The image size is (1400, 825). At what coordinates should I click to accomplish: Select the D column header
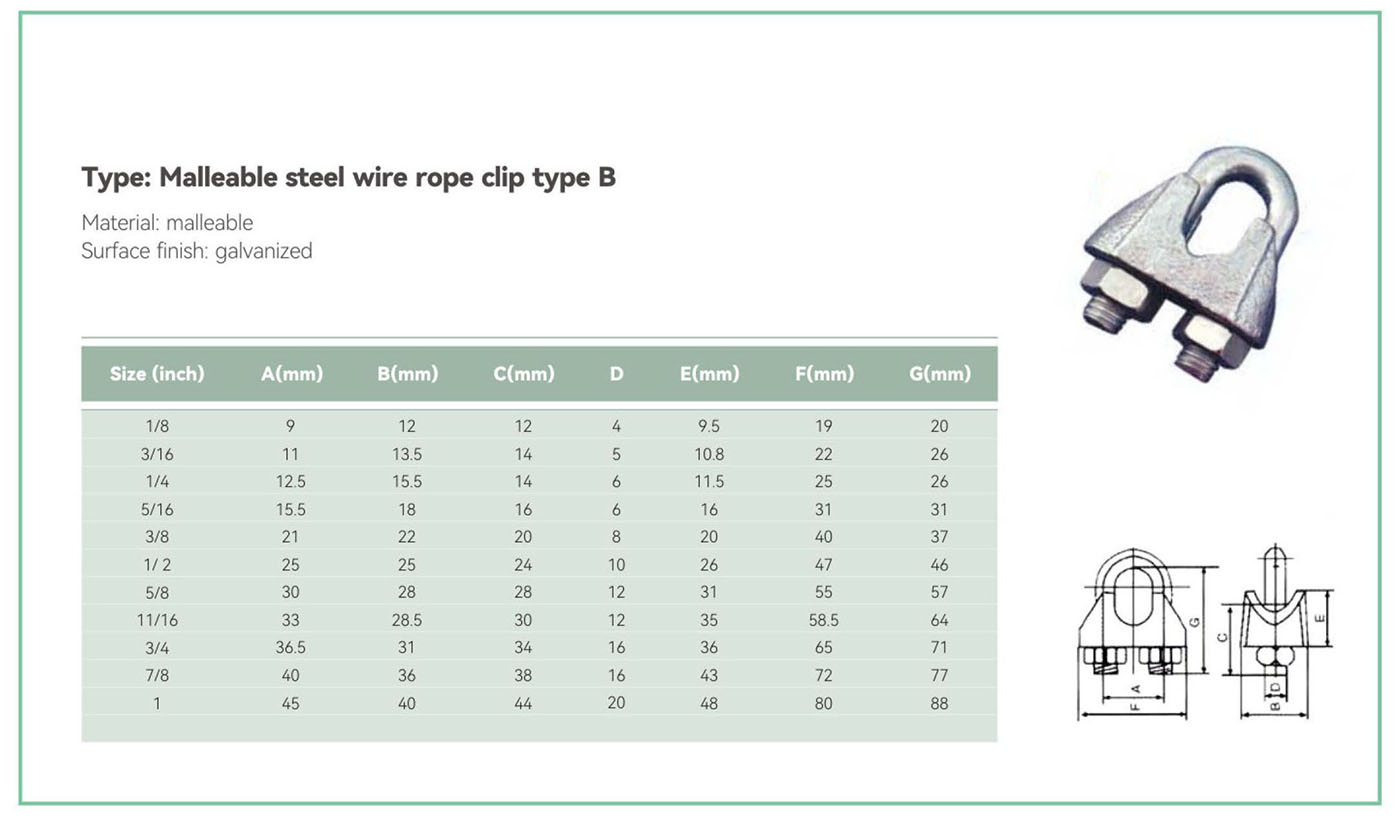pos(616,374)
